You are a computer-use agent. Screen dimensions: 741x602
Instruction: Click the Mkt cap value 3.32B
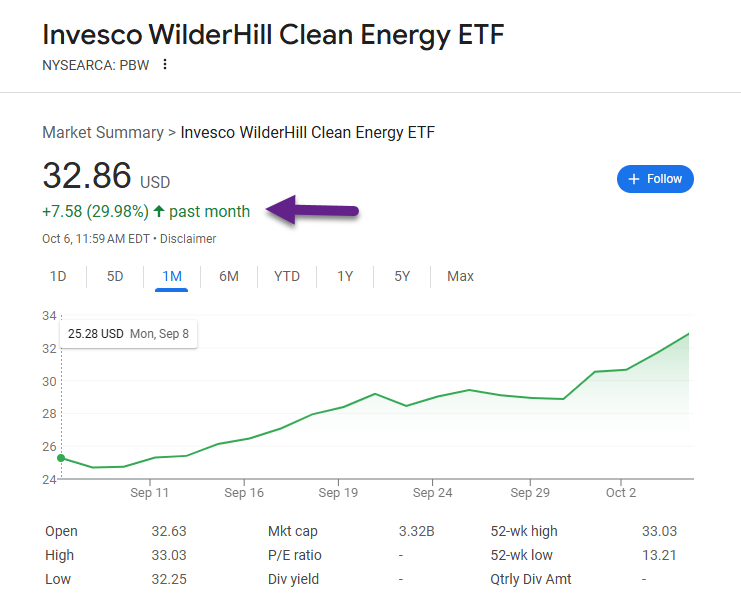click(x=416, y=531)
